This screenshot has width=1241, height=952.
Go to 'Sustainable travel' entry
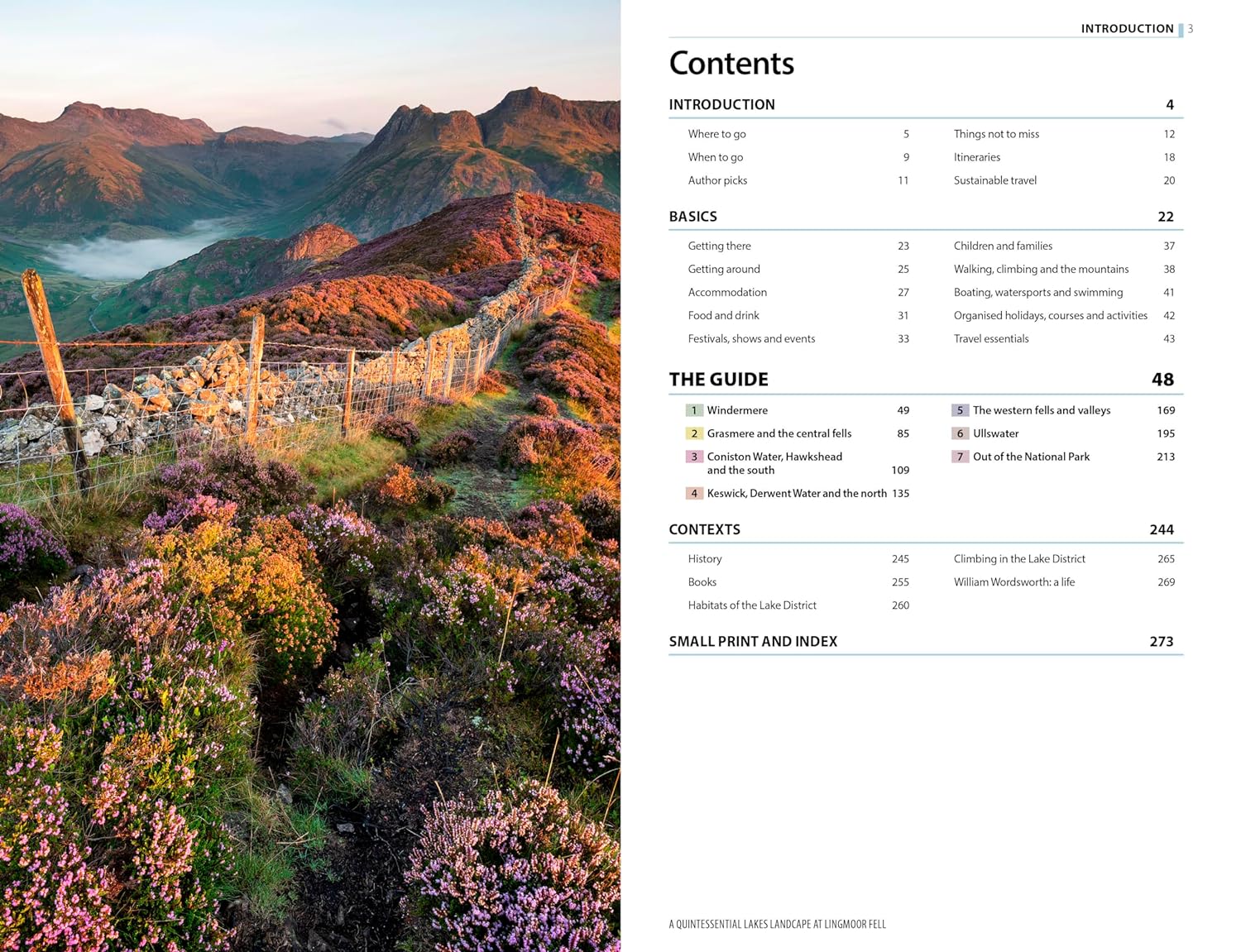tap(994, 180)
